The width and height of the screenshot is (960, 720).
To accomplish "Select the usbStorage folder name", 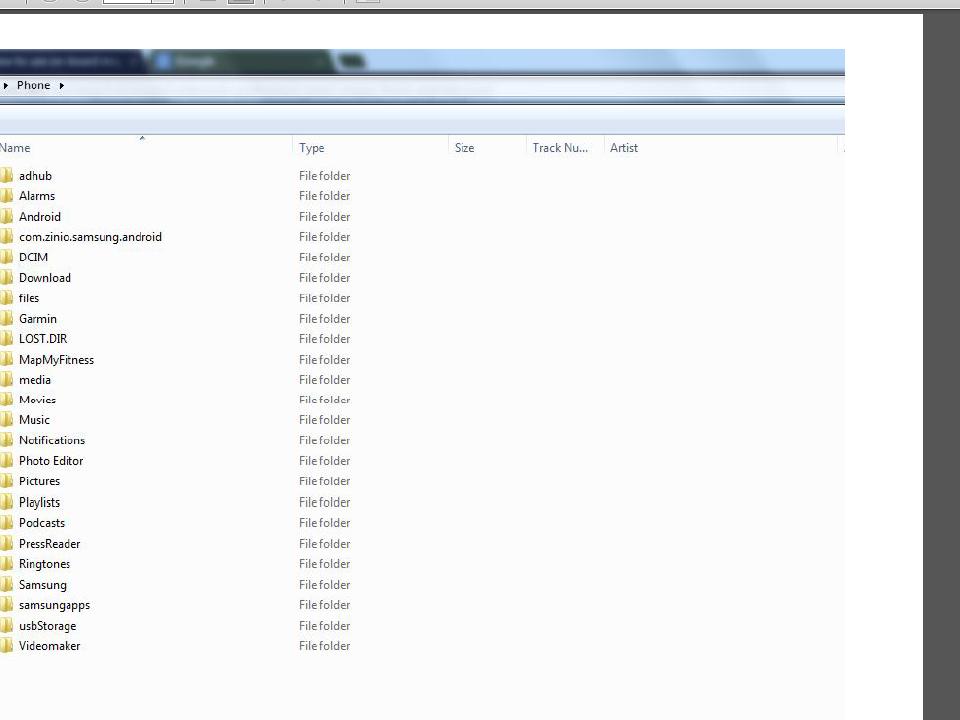I will [47, 626].
